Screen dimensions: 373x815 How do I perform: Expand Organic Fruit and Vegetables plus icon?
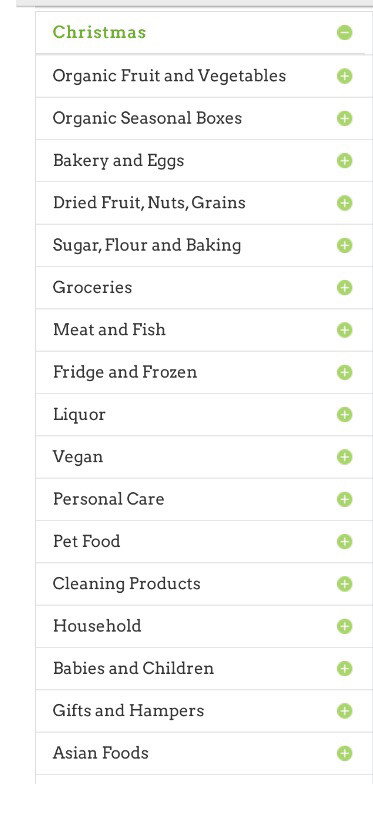[x=344, y=76]
